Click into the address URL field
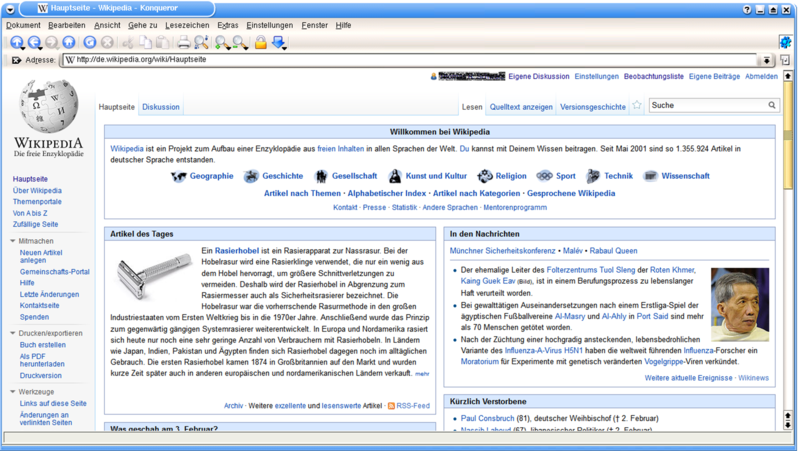Viewport: 800px width, 451px height. [x=411, y=60]
